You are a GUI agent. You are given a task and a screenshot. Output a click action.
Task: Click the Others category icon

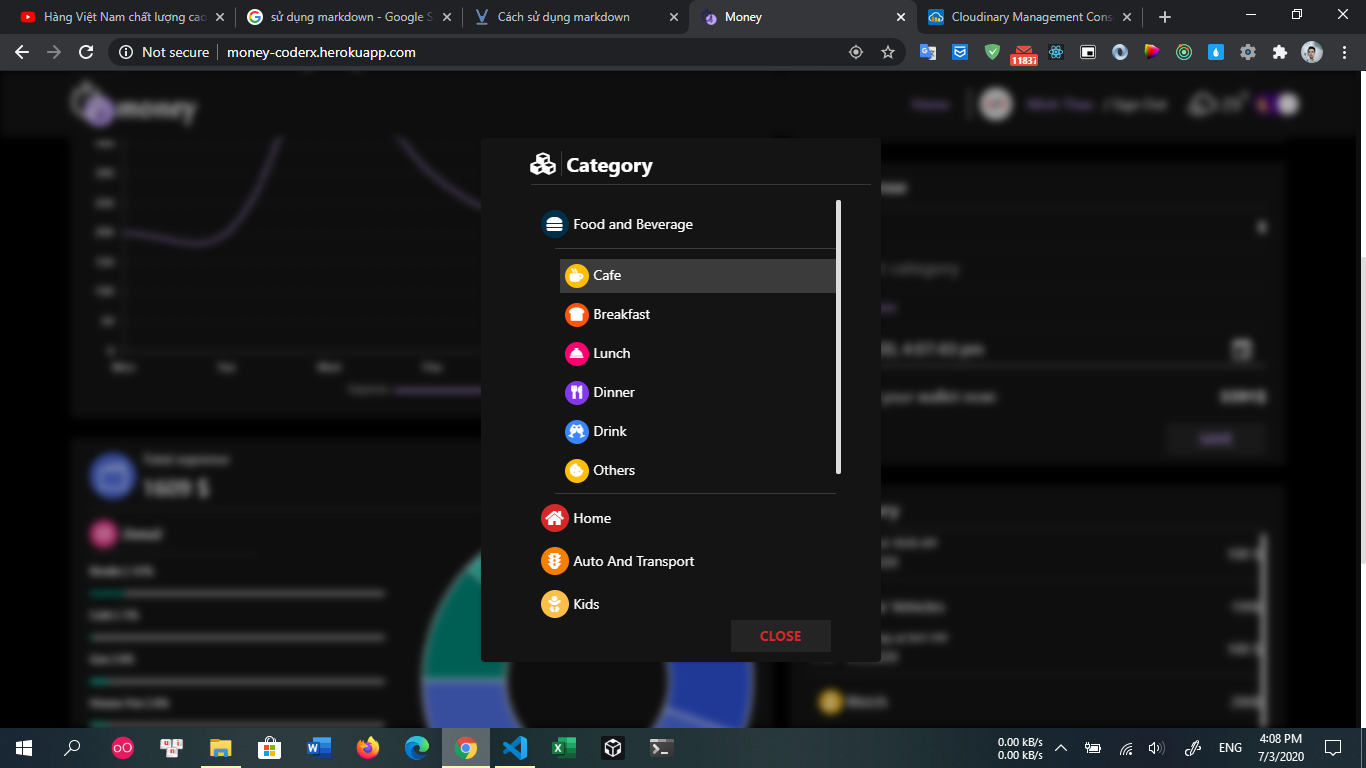(576, 470)
